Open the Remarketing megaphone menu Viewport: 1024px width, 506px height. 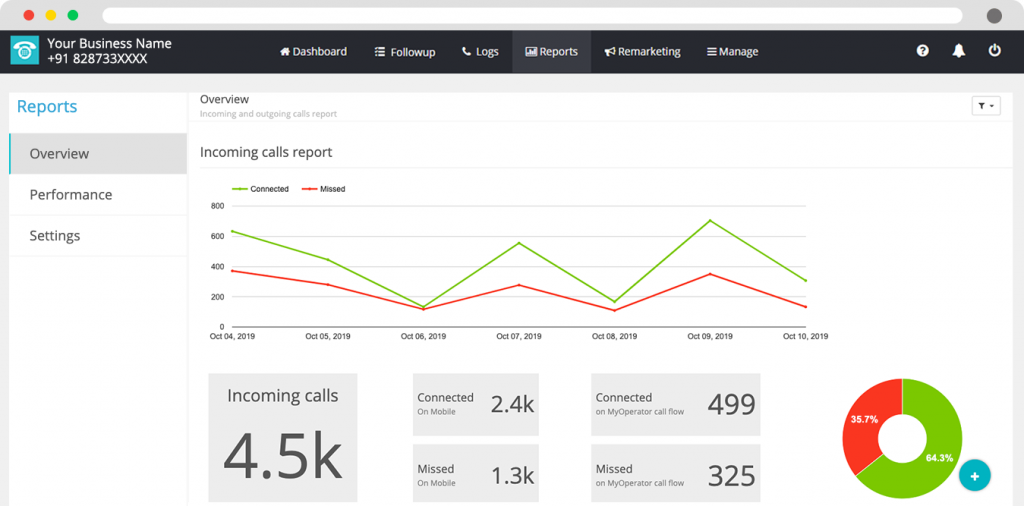642,52
